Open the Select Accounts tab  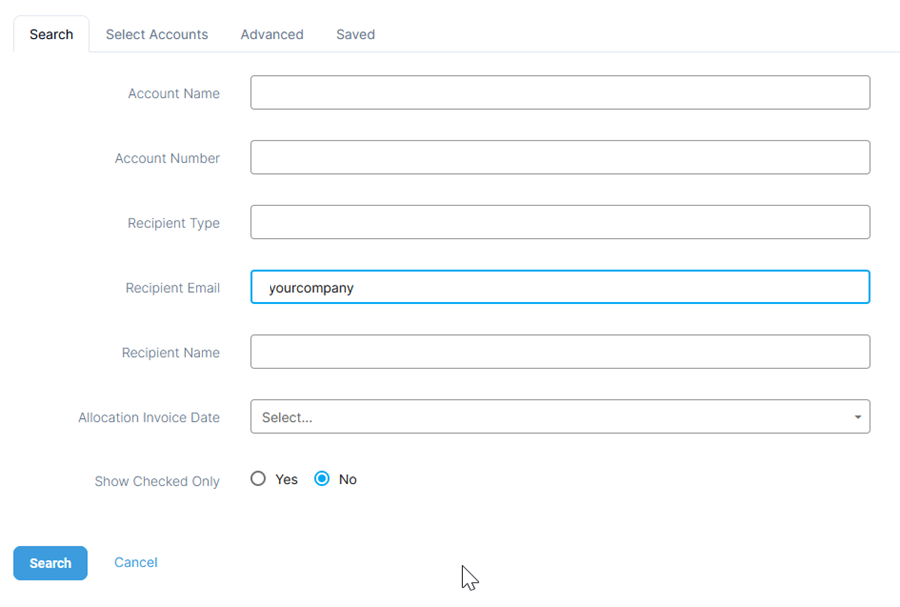pos(157,34)
